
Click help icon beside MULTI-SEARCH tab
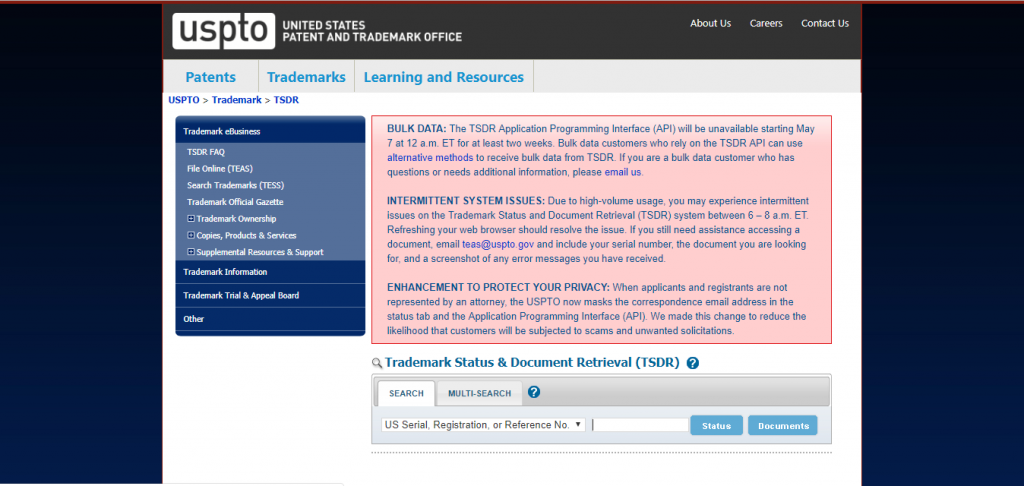click(534, 392)
